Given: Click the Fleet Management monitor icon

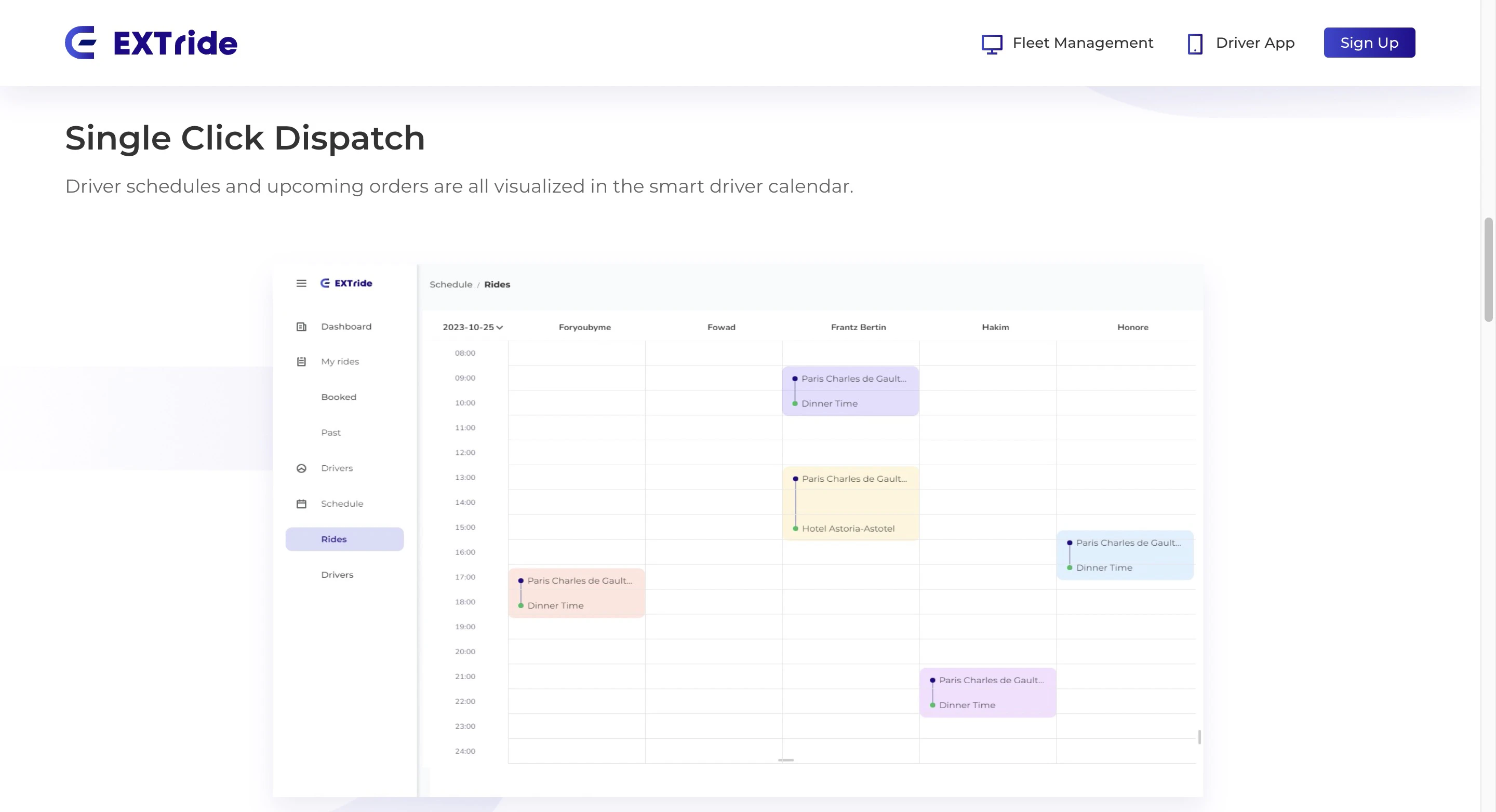Looking at the screenshot, I should coord(991,44).
